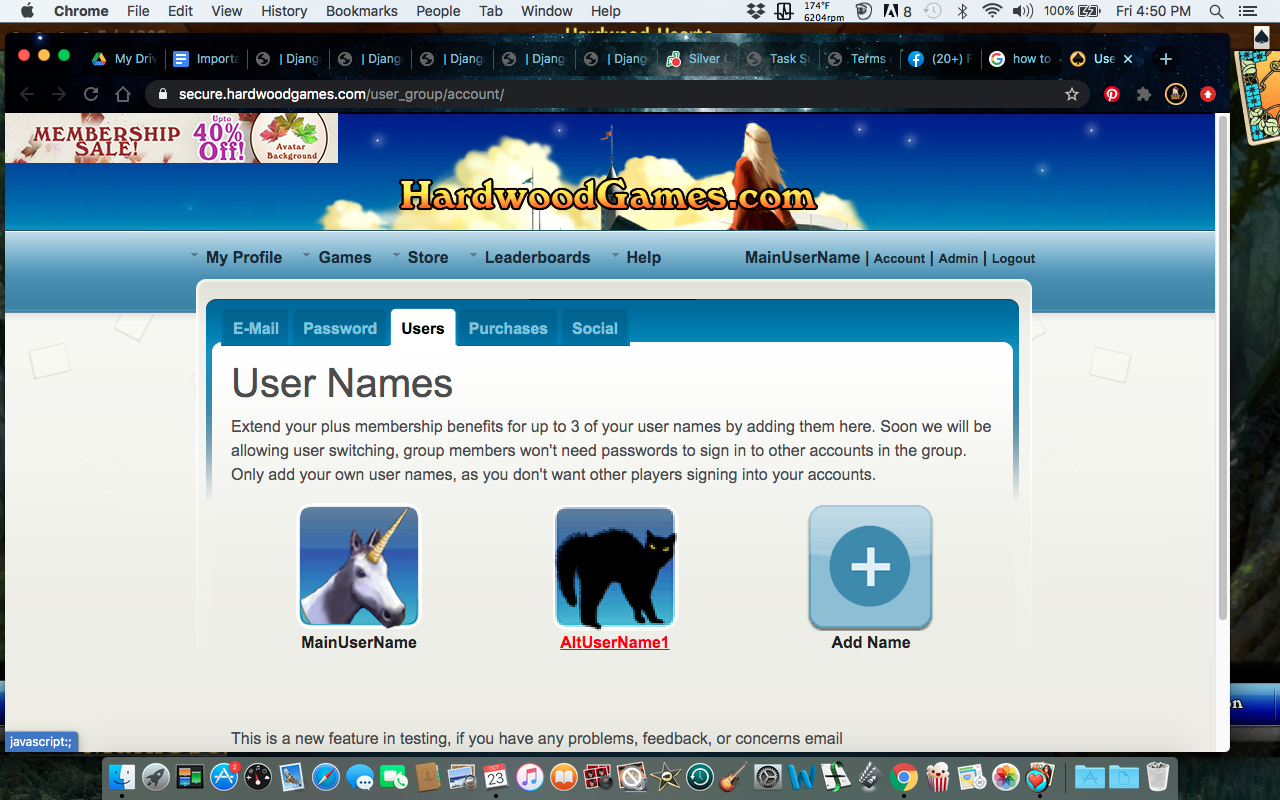Screen dimensions: 1280x800
Task: Open the People menu in menu bar
Action: (438, 11)
